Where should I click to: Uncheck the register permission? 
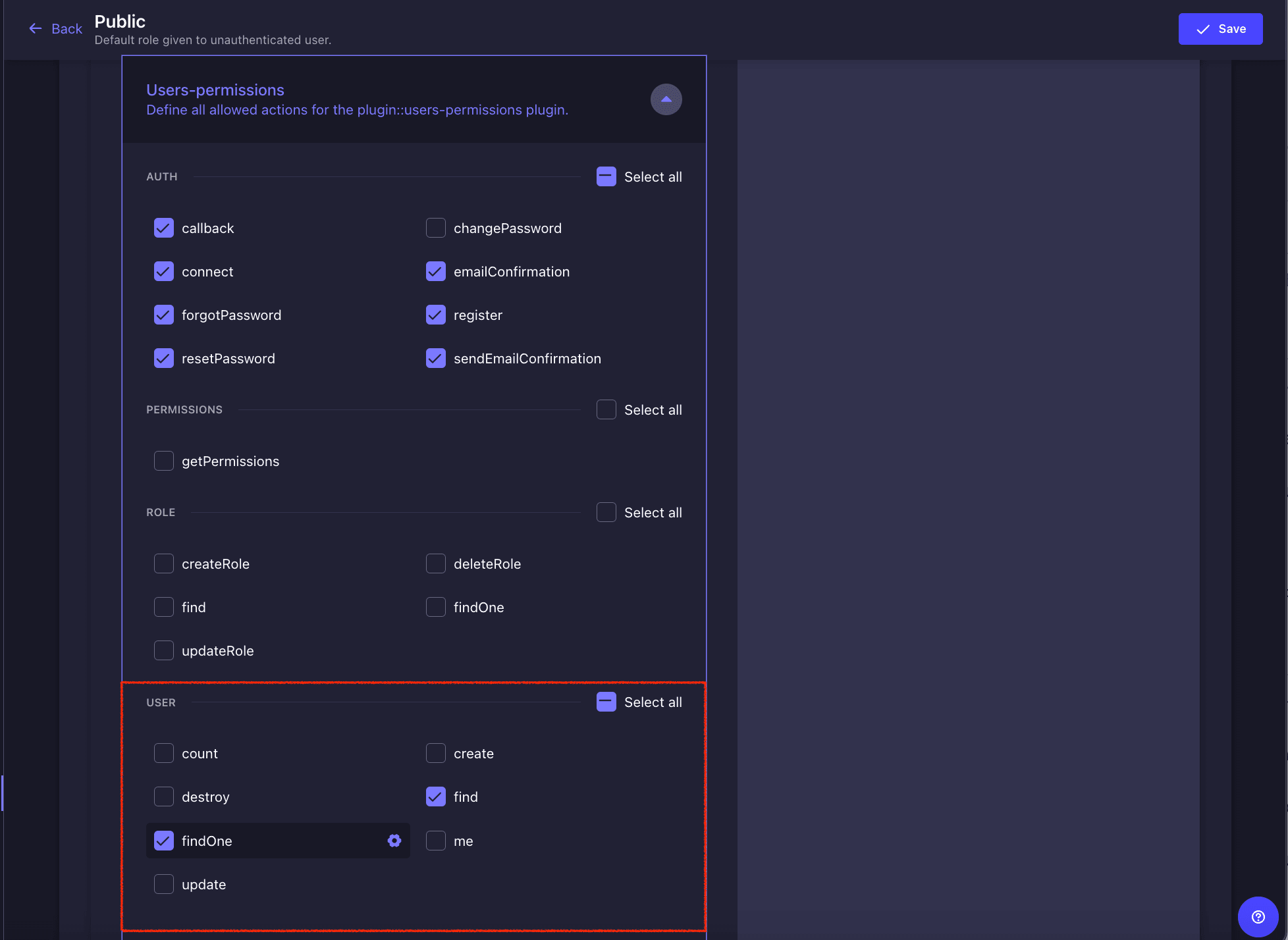tap(435, 315)
